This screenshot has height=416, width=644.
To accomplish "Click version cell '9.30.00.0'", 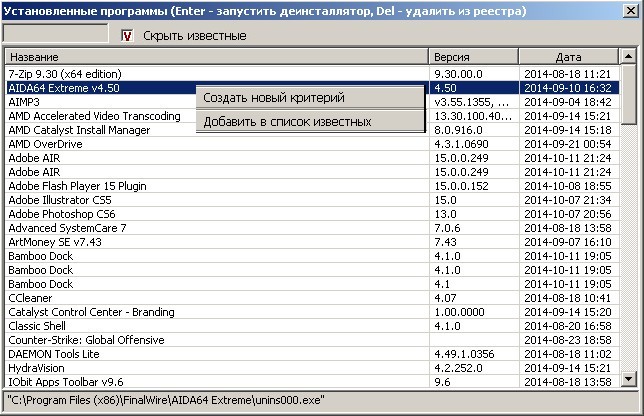I will [474, 74].
